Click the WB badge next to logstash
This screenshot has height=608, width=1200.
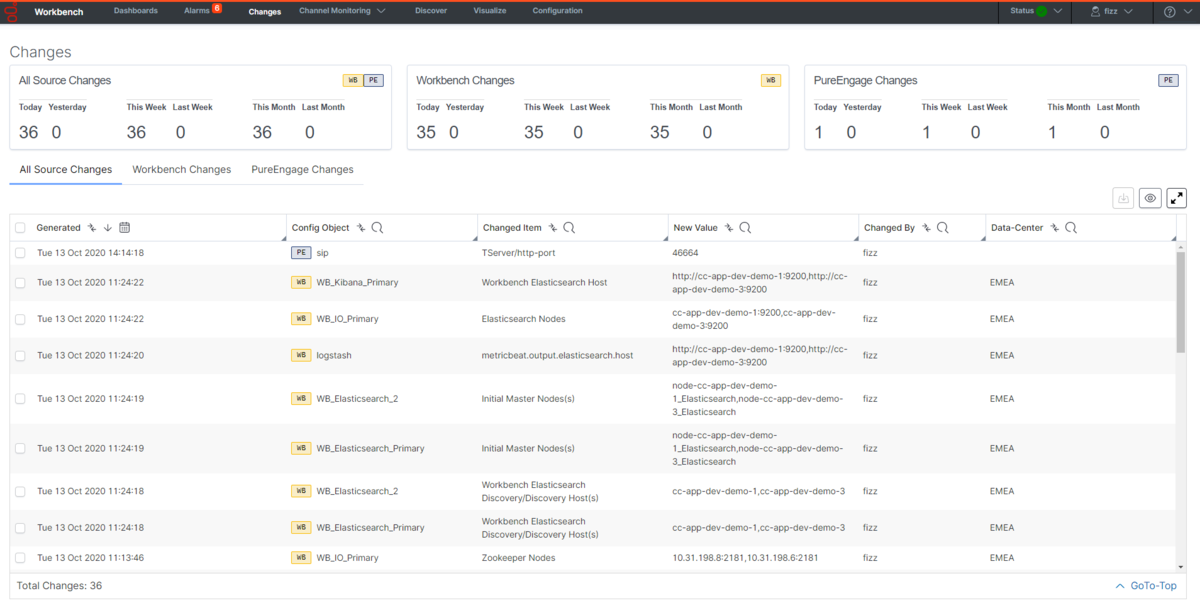point(301,355)
